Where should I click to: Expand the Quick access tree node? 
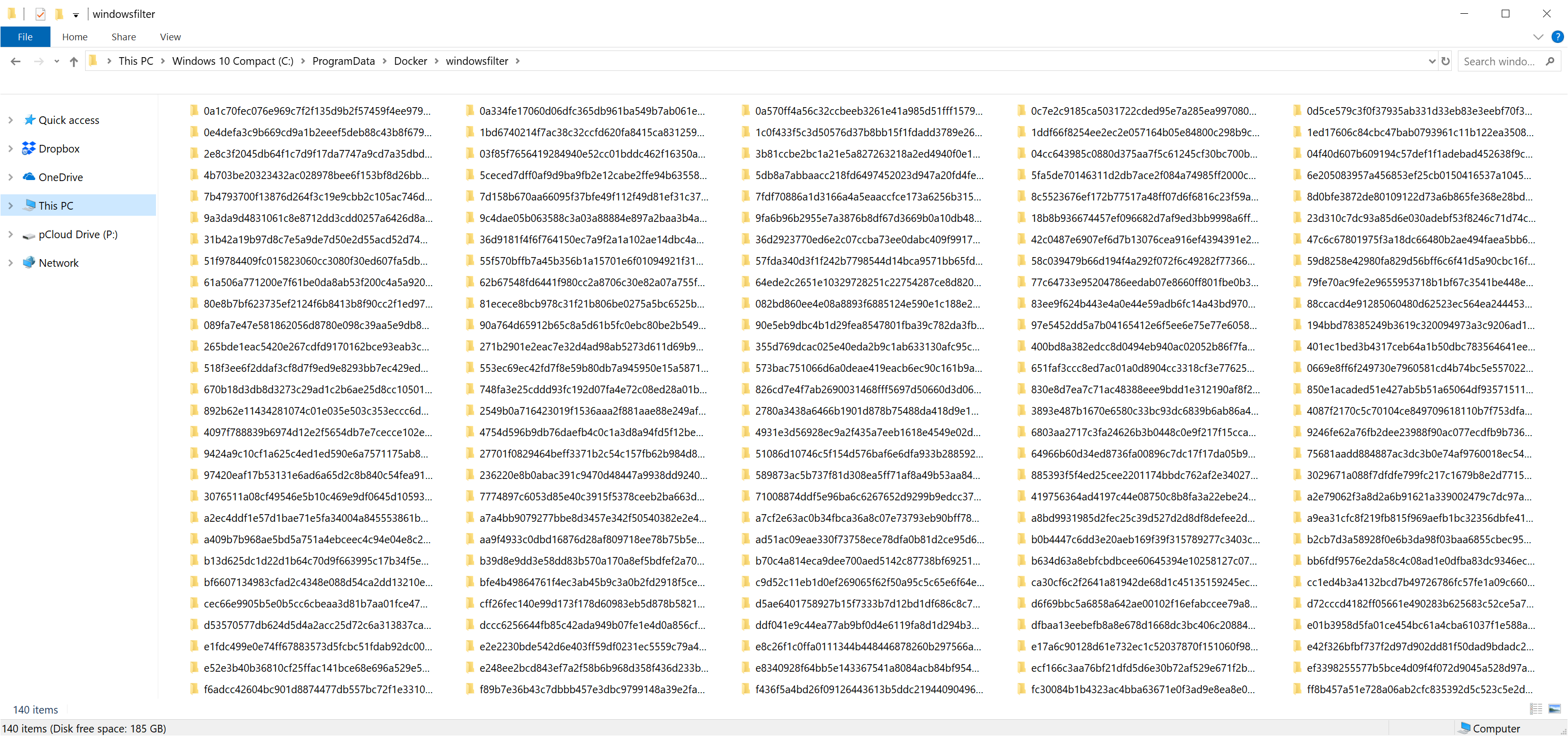pos(10,120)
